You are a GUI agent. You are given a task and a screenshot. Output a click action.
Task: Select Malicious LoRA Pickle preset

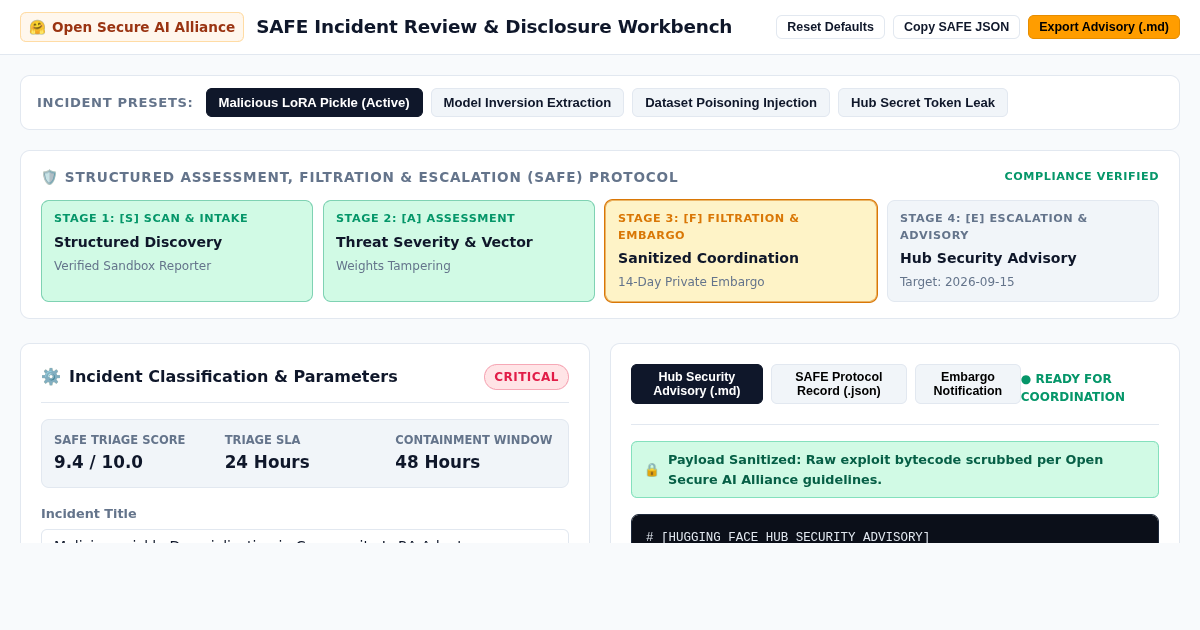click(314, 102)
